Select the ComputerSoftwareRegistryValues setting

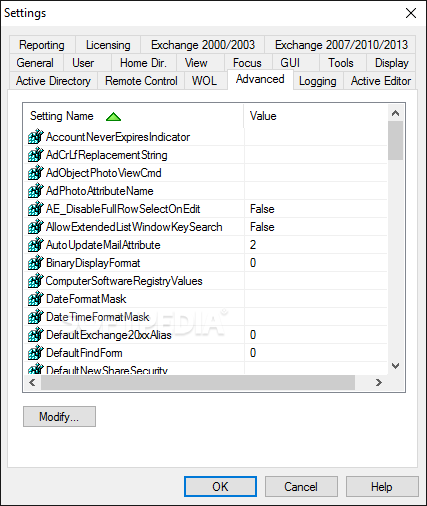[206, 281]
